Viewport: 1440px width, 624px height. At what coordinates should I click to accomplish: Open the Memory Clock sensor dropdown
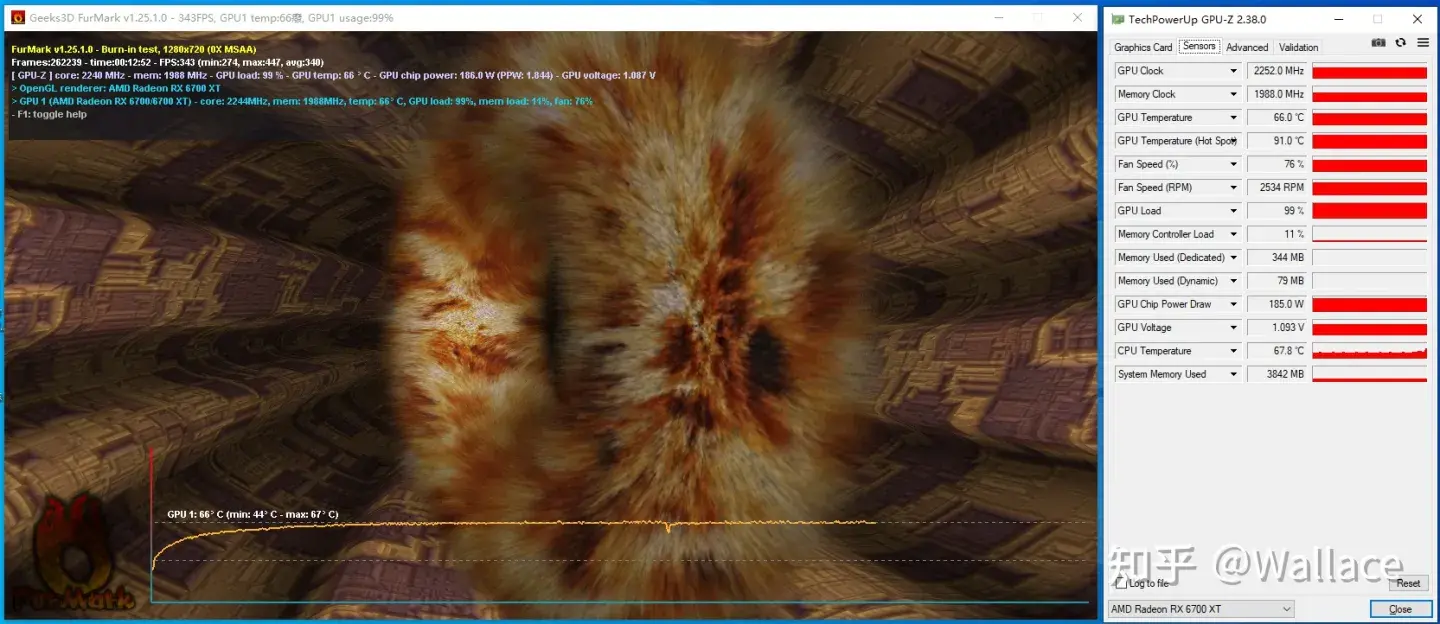1233,94
